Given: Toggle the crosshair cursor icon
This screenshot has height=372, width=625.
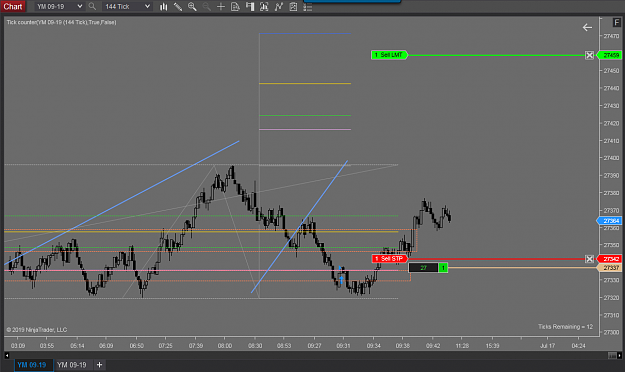Looking at the screenshot, I should 220,6.
